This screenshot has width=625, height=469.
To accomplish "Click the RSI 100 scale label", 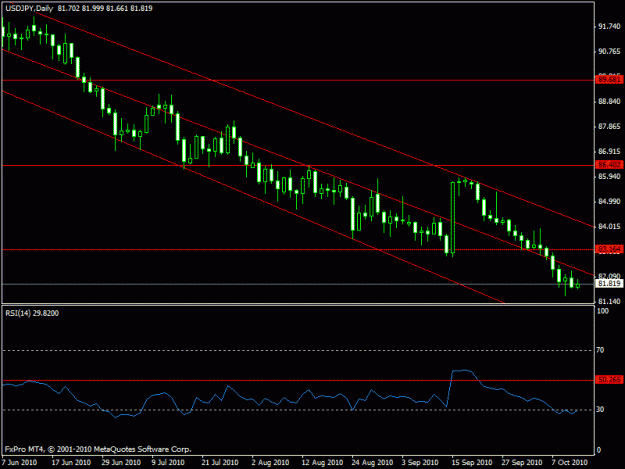I will click(602, 311).
